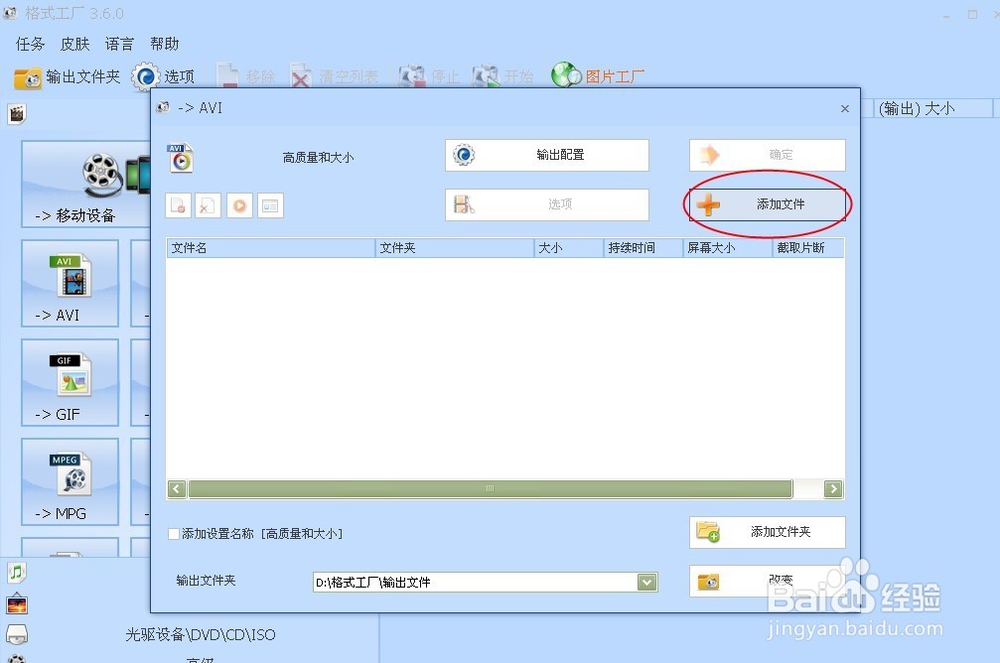Click the media info icon in the dialog

tap(270, 205)
